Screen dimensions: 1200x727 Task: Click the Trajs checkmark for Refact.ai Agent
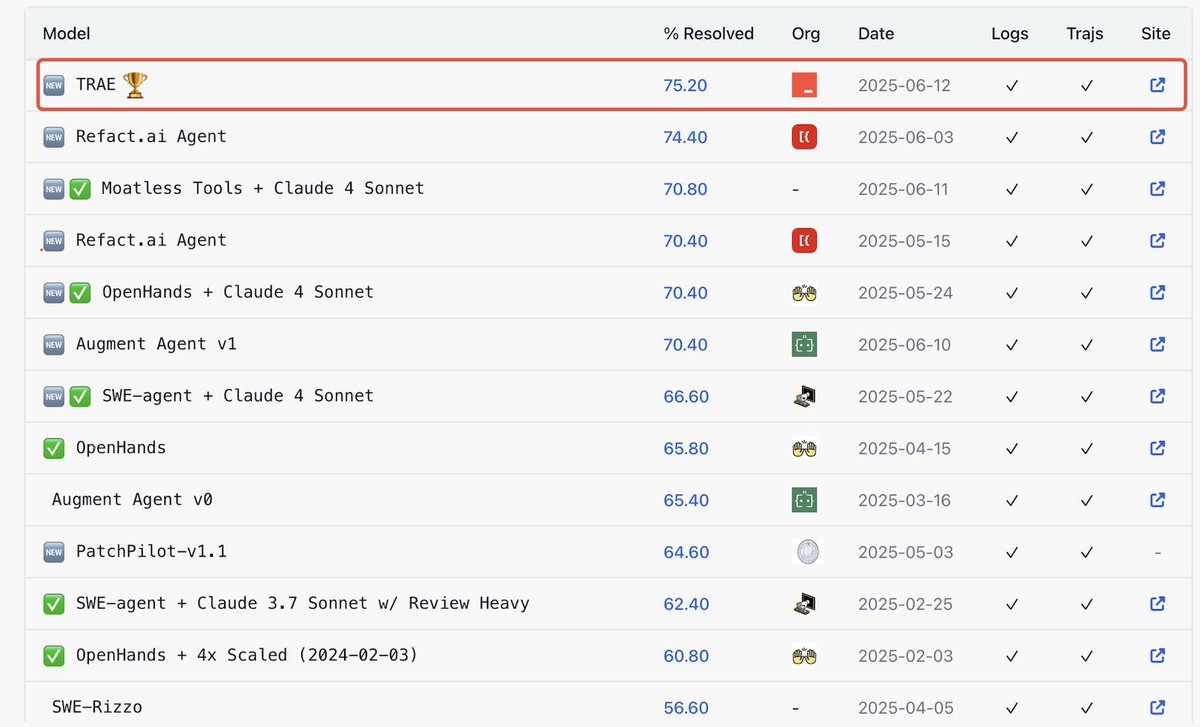(1086, 137)
